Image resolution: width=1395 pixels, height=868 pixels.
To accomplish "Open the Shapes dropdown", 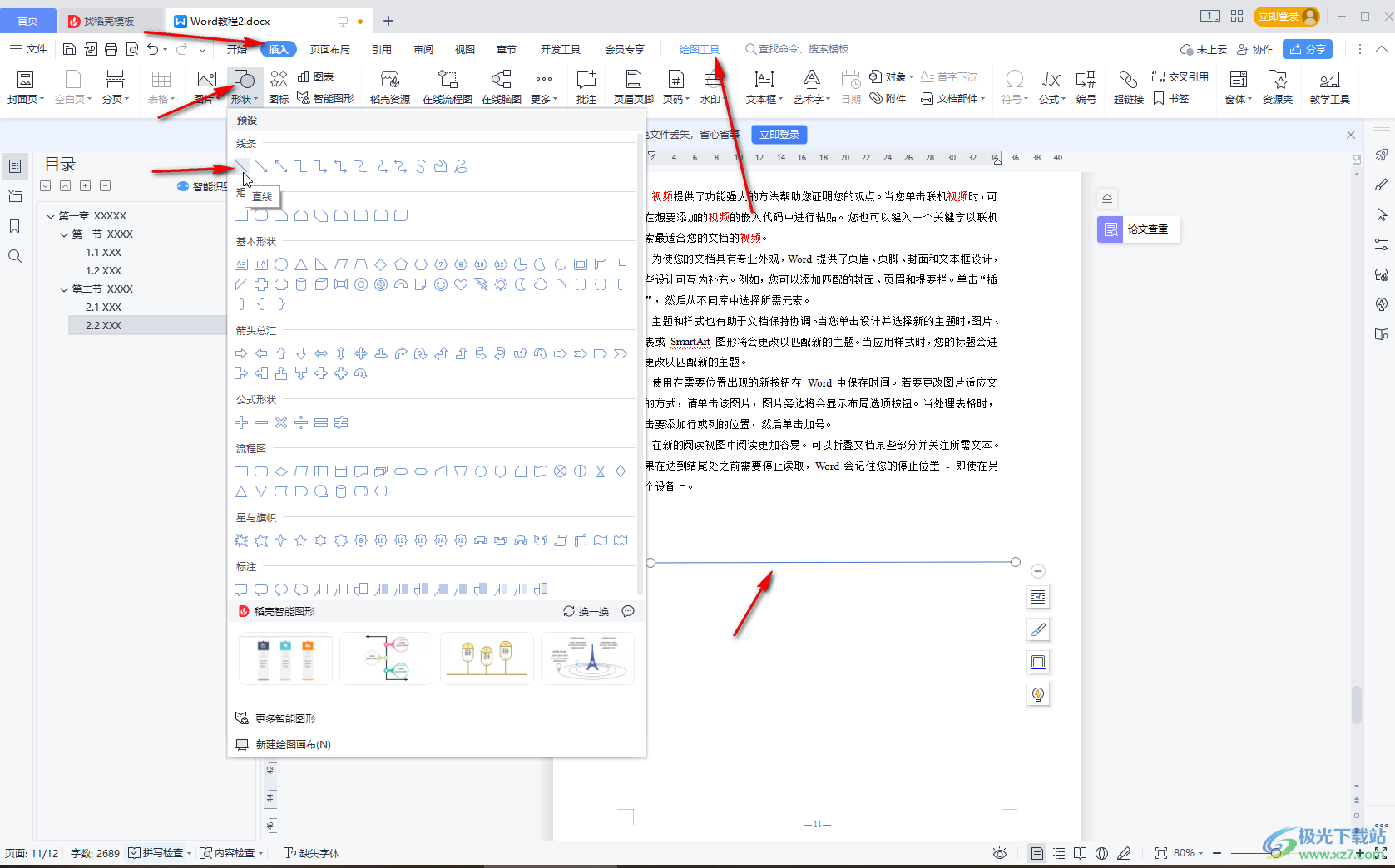I will pyautogui.click(x=245, y=87).
